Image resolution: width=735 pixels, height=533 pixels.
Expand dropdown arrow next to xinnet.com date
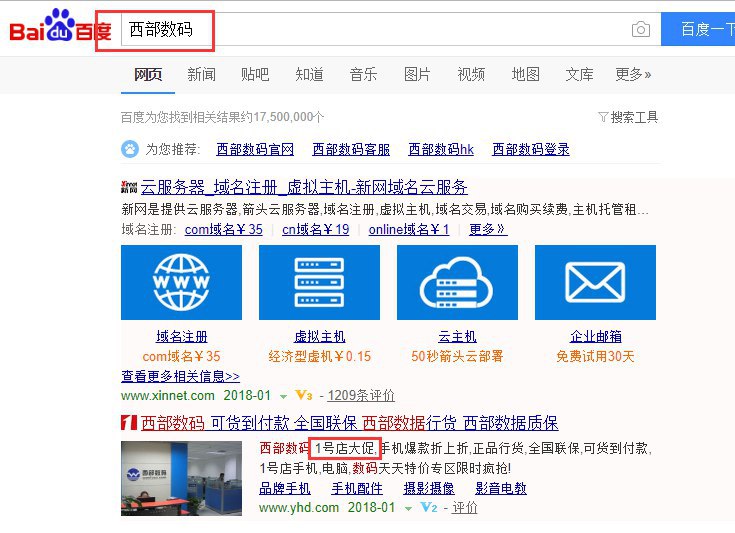[284, 396]
